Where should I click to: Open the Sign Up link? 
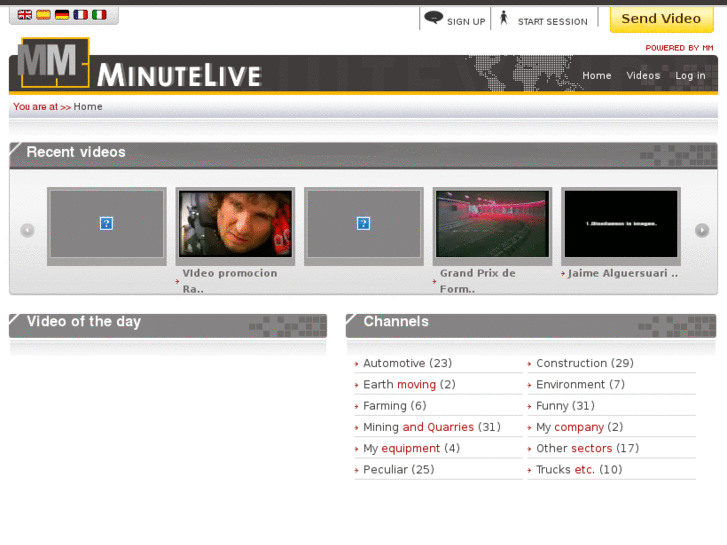(x=466, y=22)
